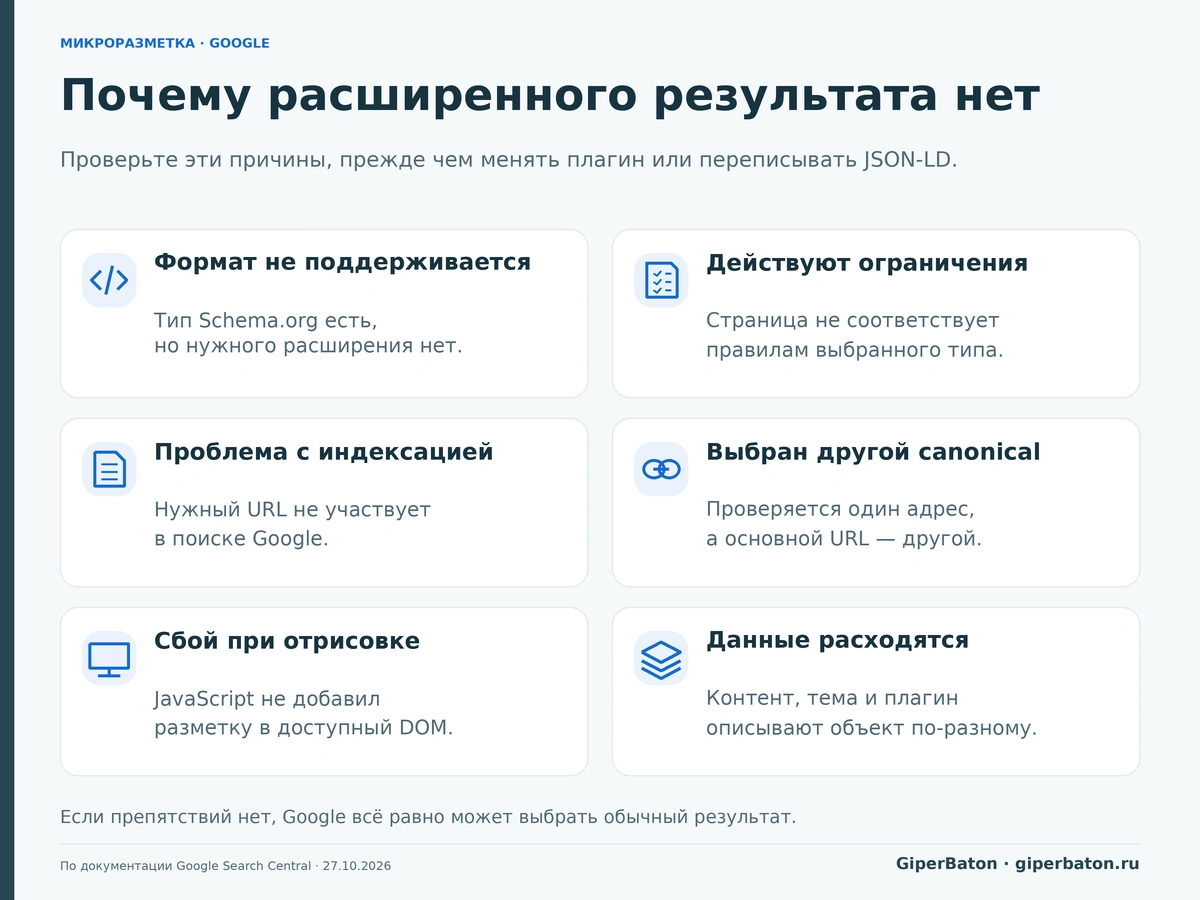1200x900 pixels.
Task: Click the layers icon on Данные расходятся card
Action: pos(661,658)
